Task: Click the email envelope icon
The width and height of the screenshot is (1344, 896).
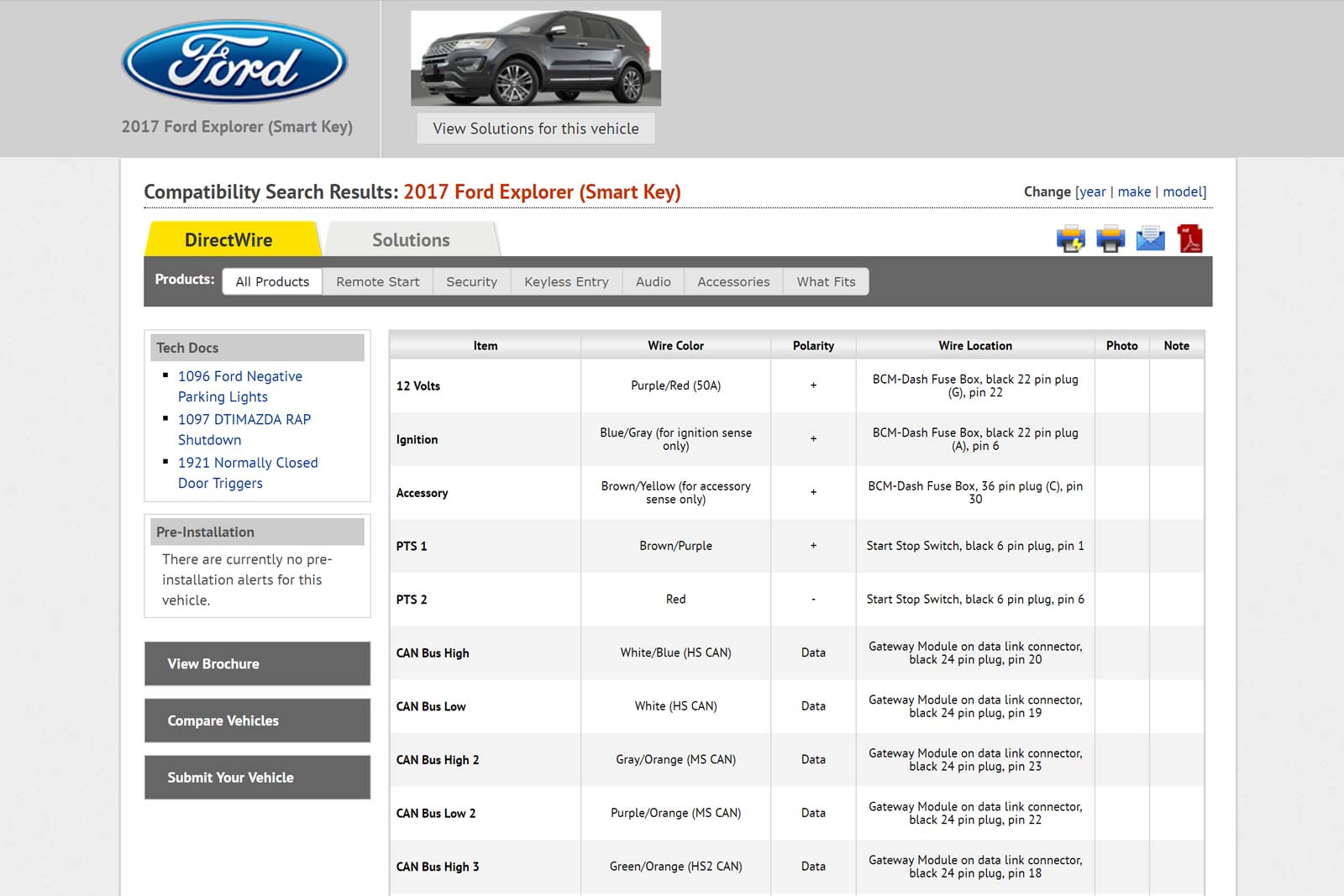Action: (1150, 239)
